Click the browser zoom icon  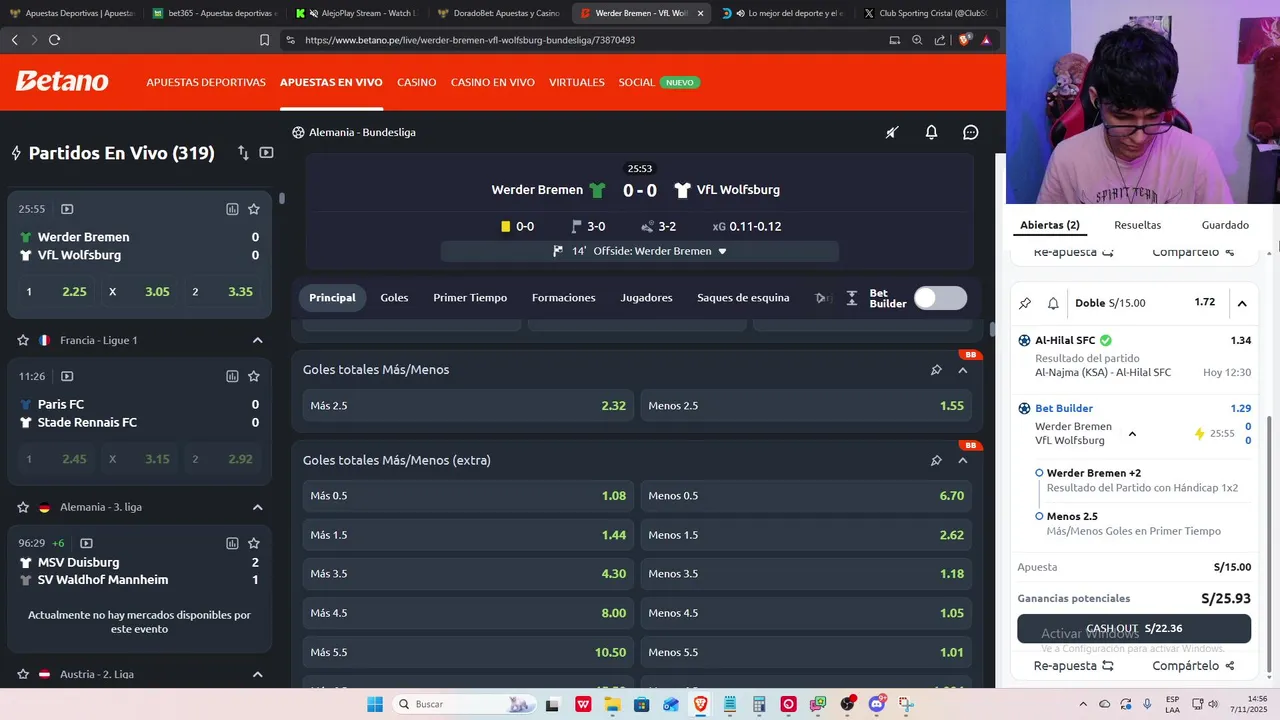pos(917,40)
